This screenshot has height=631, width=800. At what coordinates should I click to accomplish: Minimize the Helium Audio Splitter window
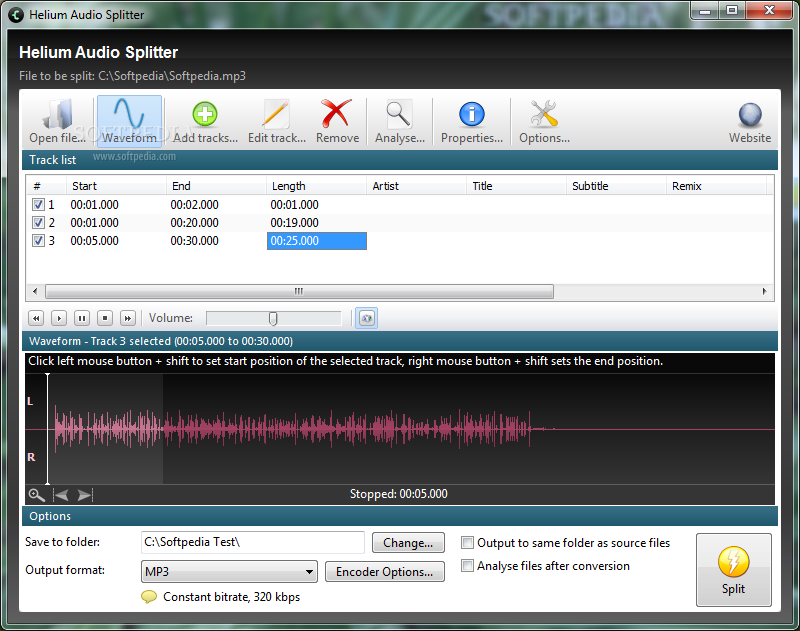[705, 11]
